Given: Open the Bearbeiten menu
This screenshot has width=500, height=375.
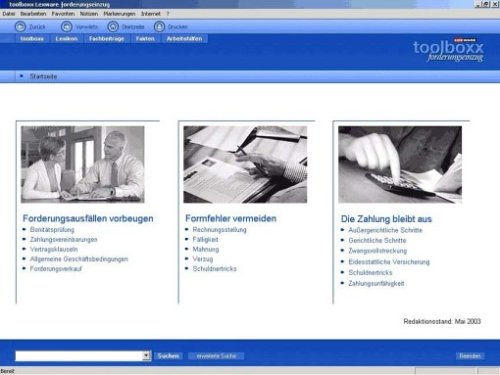Looking at the screenshot, I should 33,14.
